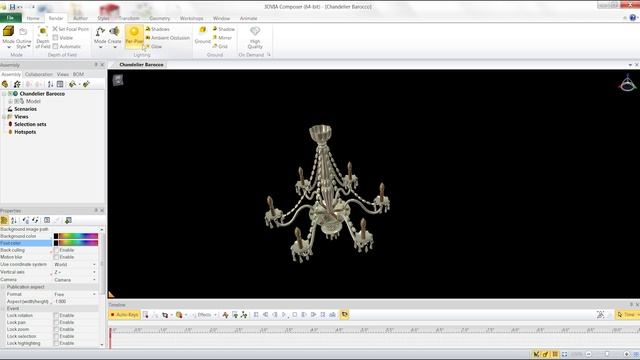Click the High Quality render button
The height and width of the screenshot is (360, 640).
[x=255, y=38]
